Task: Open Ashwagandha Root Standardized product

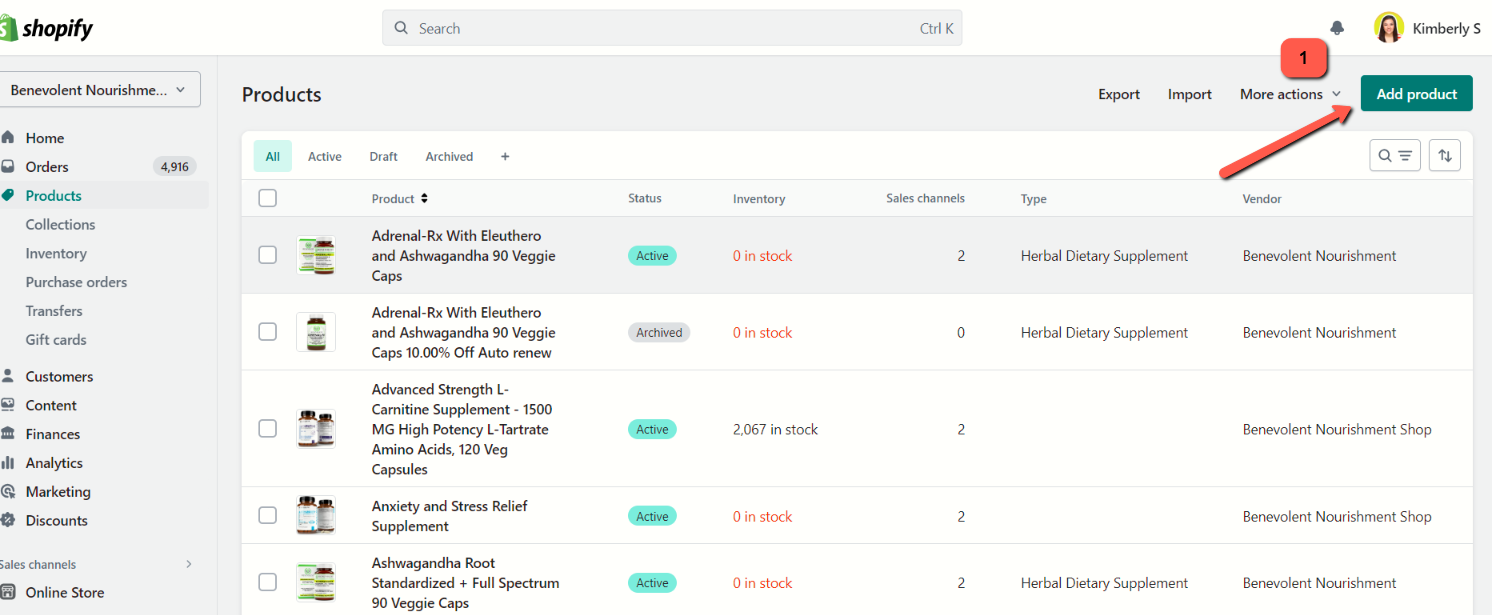Action: 466,583
